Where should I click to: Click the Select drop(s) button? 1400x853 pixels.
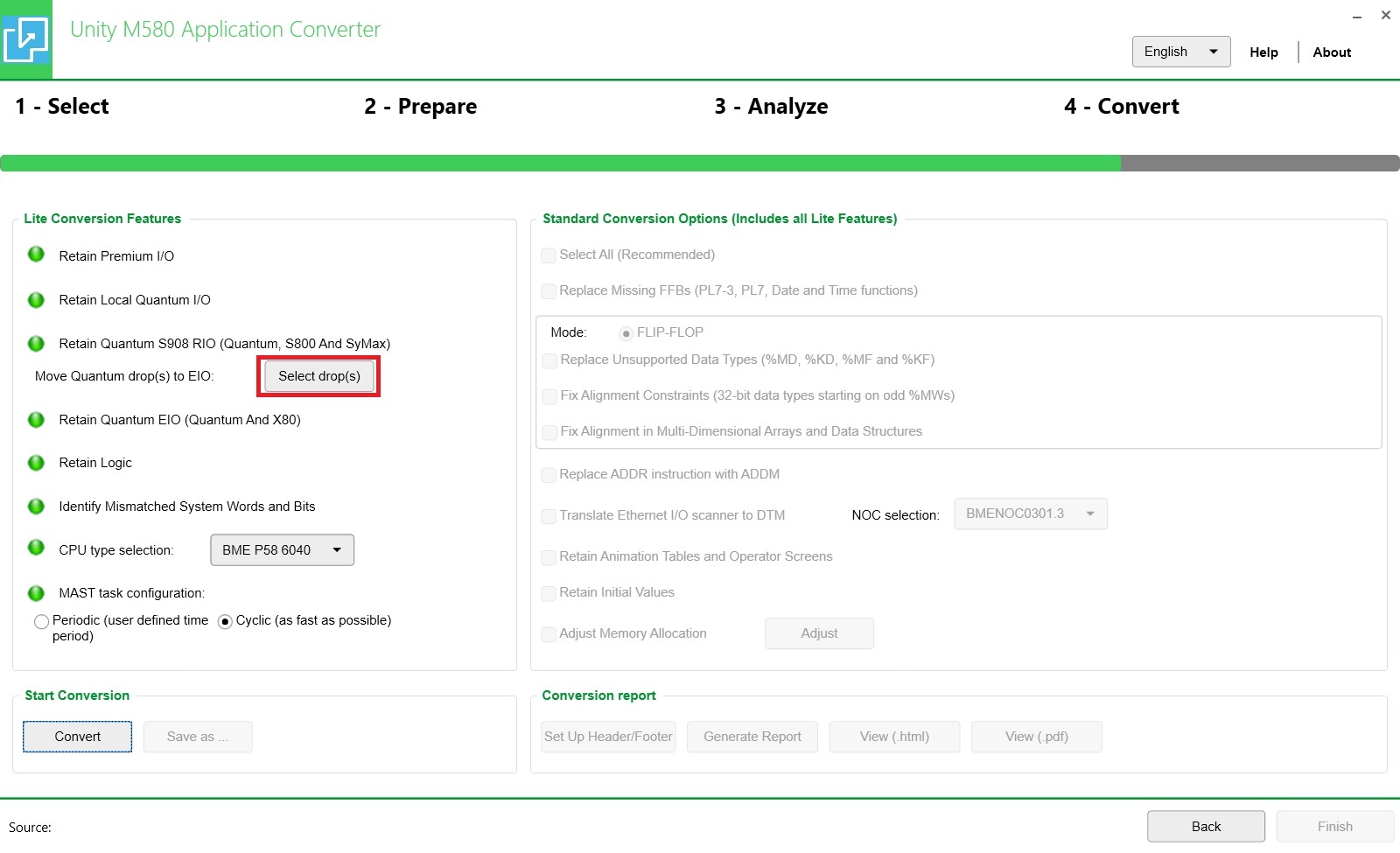coord(319,376)
